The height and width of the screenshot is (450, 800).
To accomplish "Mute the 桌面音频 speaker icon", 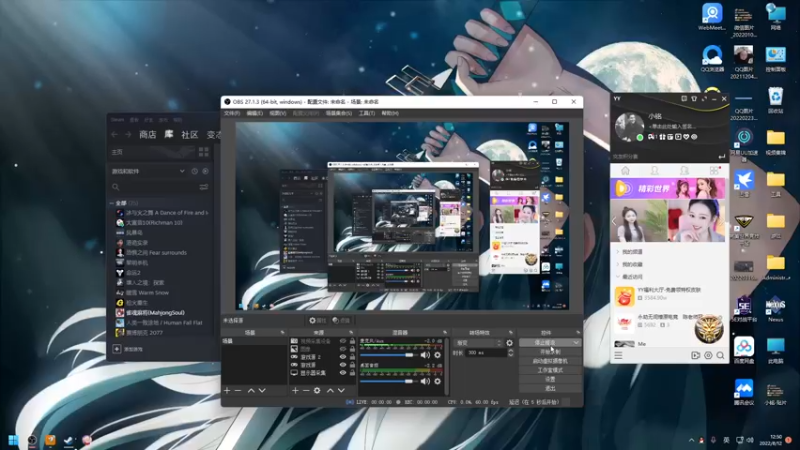I will pyautogui.click(x=425, y=381).
